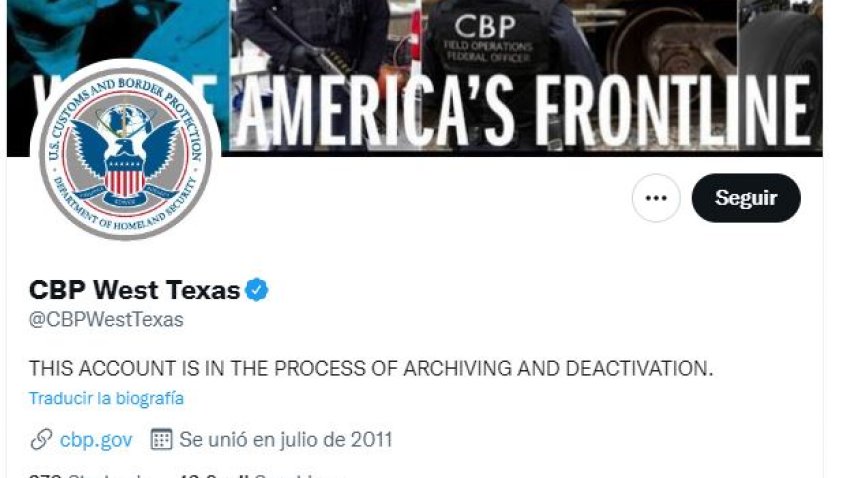Open the America's Frontline header banner image
The image size is (850, 478).
415,78
